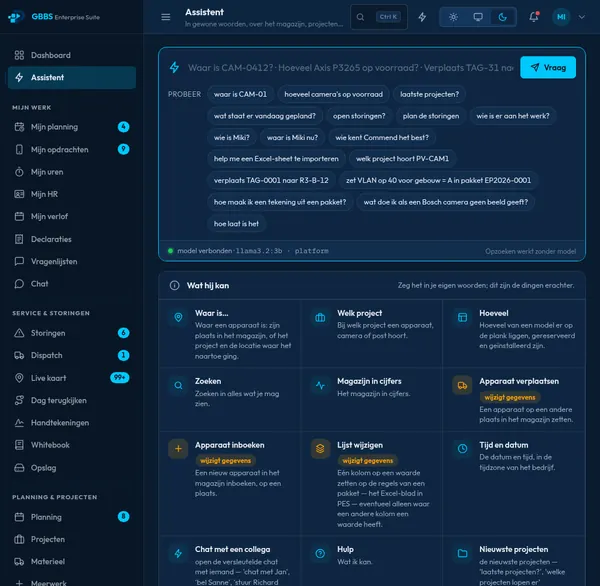Click the Opslag storage icon
Viewport: 600px width, 586px height.
19,468
